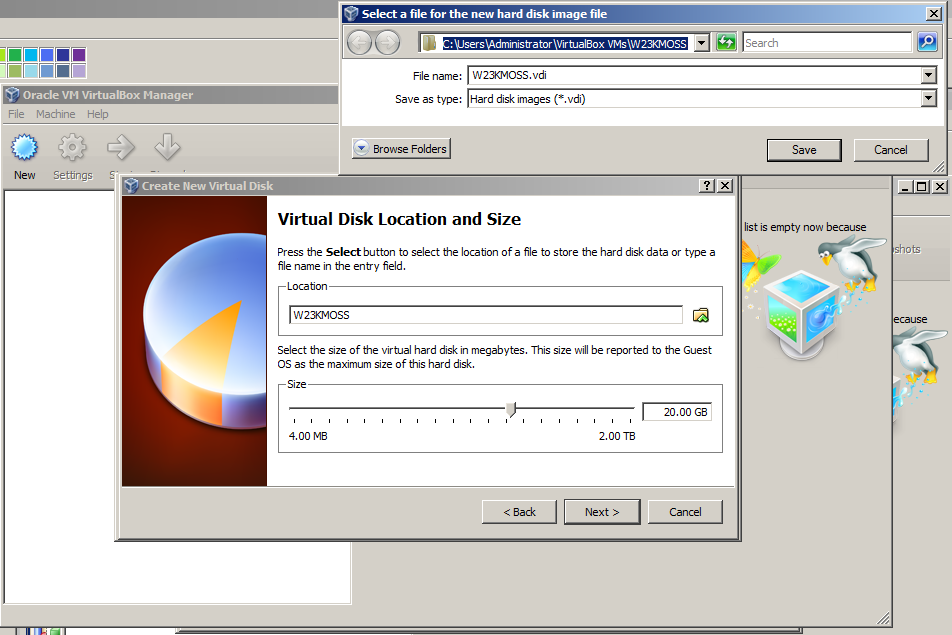Click the Discard down-arrow toolbar icon
952x635 pixels.
[168, 147]
